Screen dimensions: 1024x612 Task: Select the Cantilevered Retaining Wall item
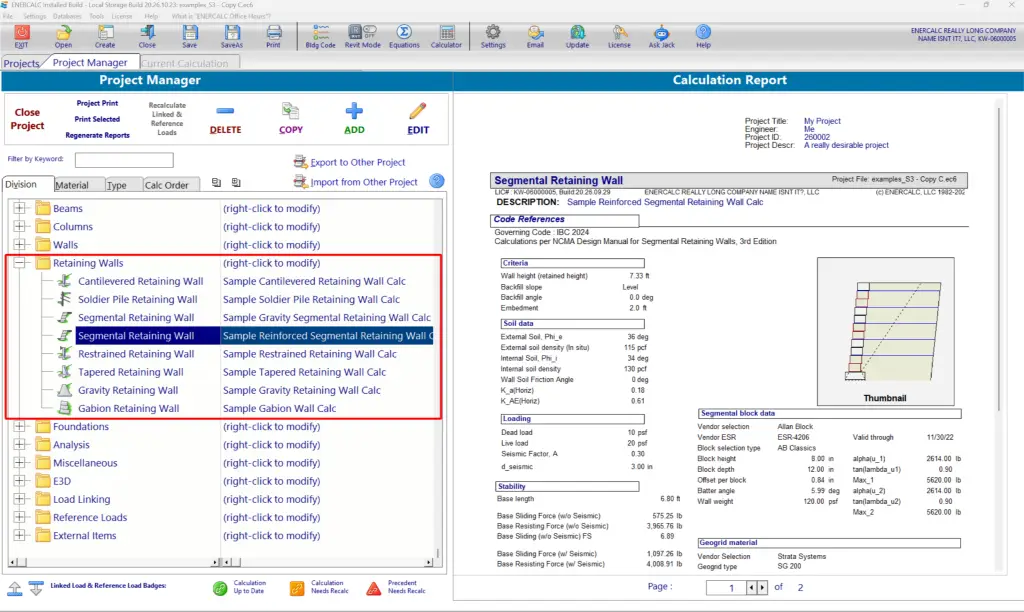coord(140,281)
